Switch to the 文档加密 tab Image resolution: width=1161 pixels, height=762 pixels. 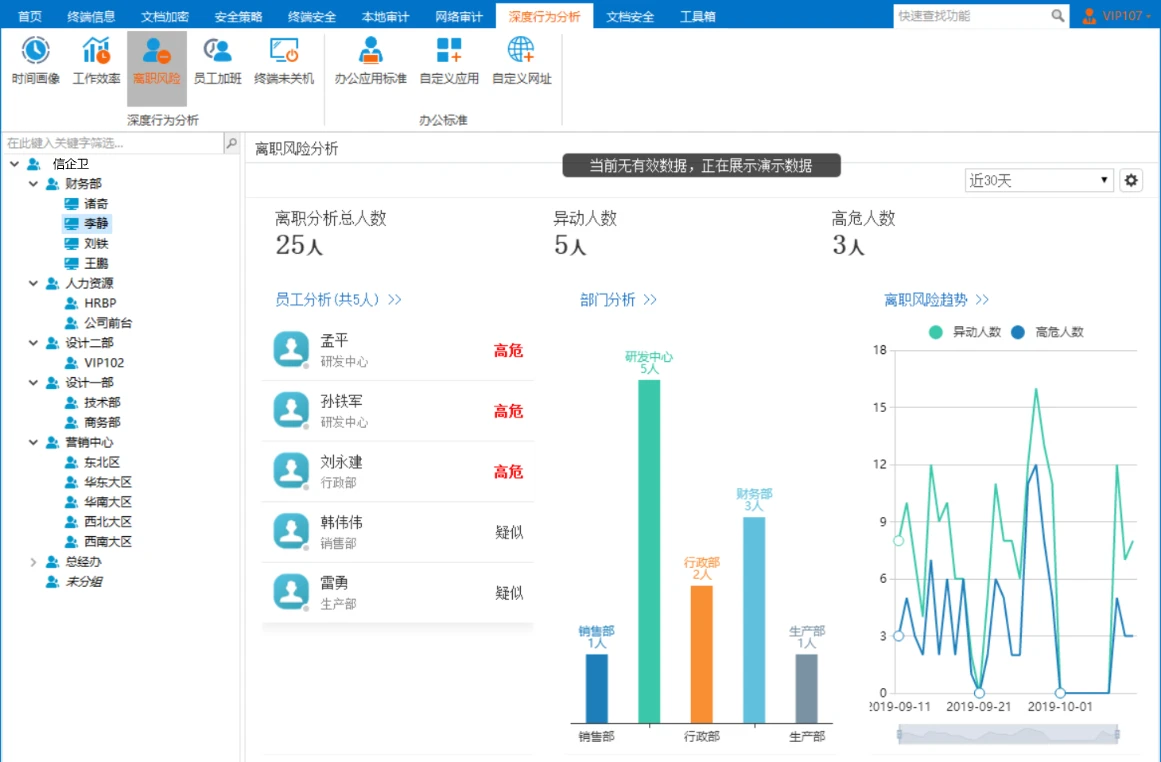point(164,16)
